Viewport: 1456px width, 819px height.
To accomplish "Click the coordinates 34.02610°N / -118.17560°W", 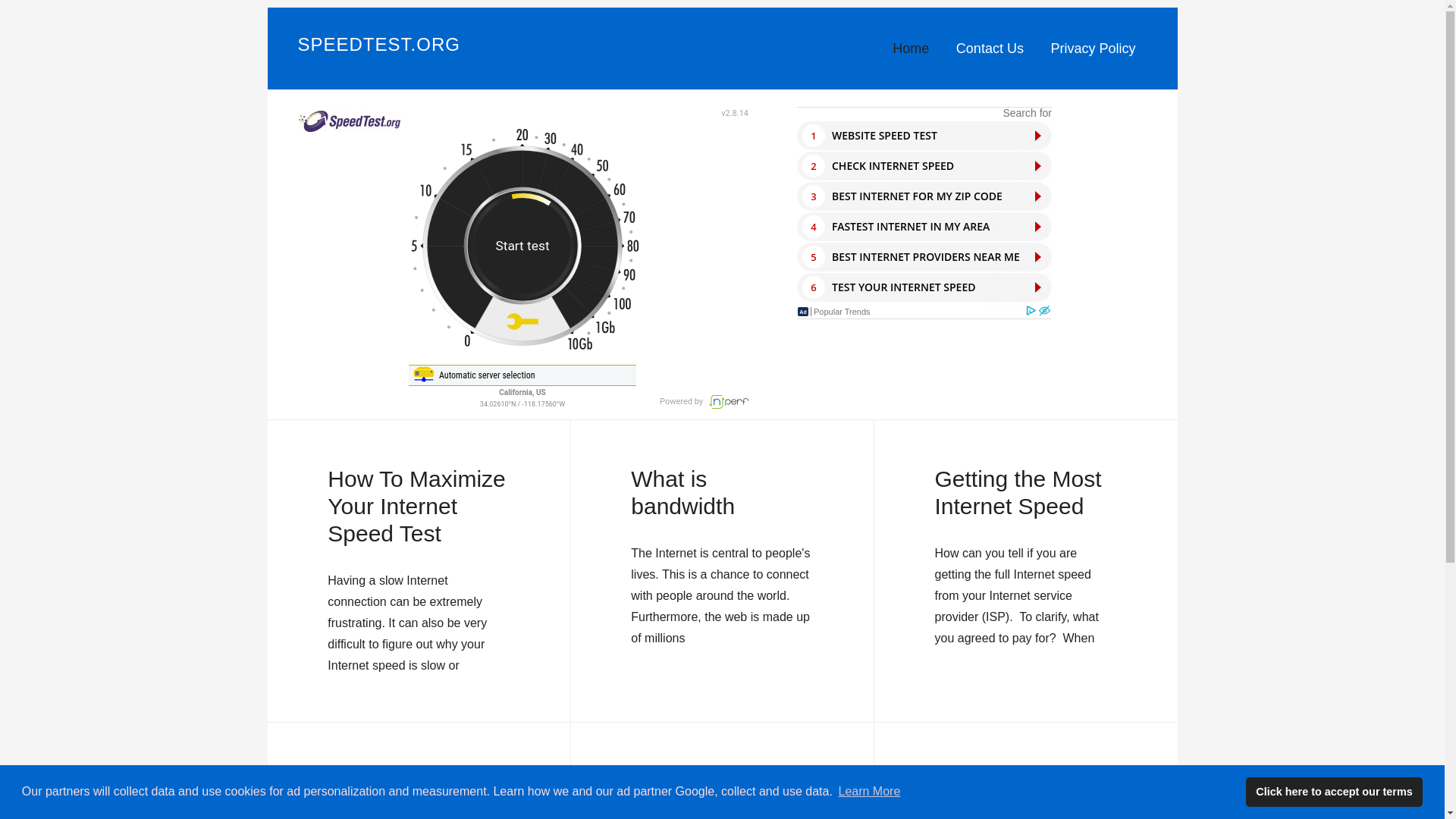I will (522, 404).
